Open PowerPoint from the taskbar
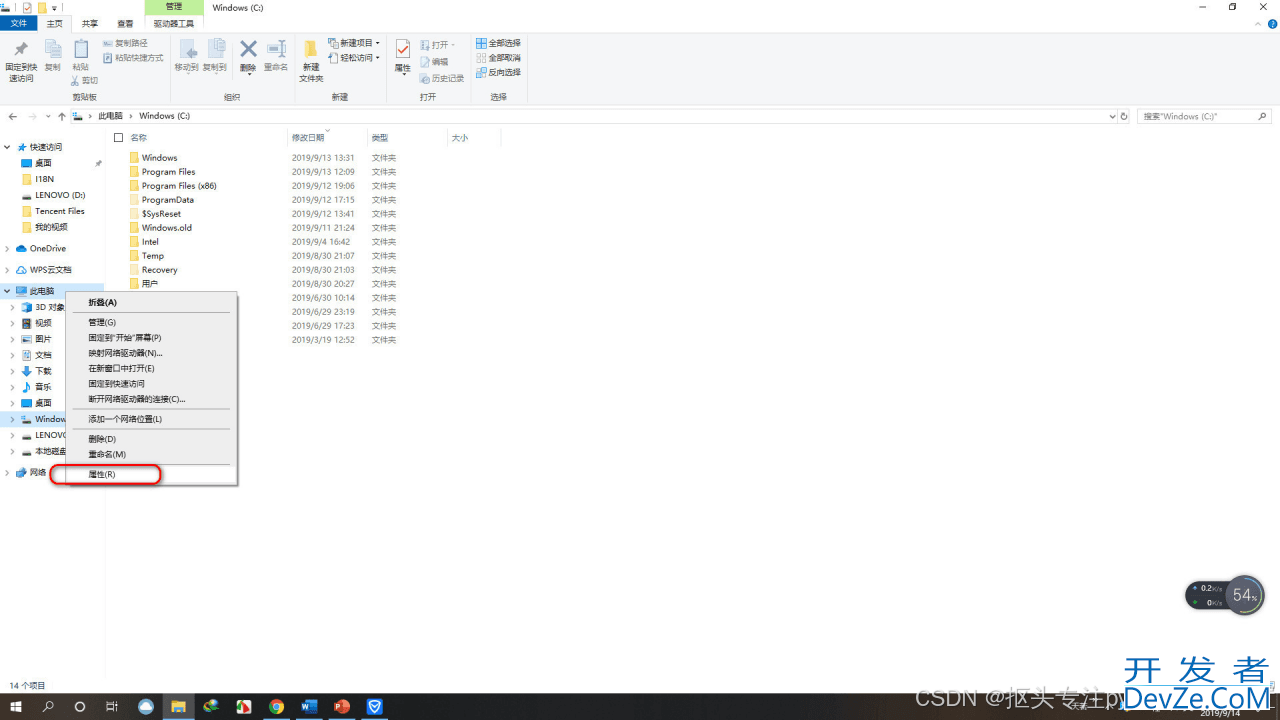Viewport: 1280px width, 720px height. [341, 707]
